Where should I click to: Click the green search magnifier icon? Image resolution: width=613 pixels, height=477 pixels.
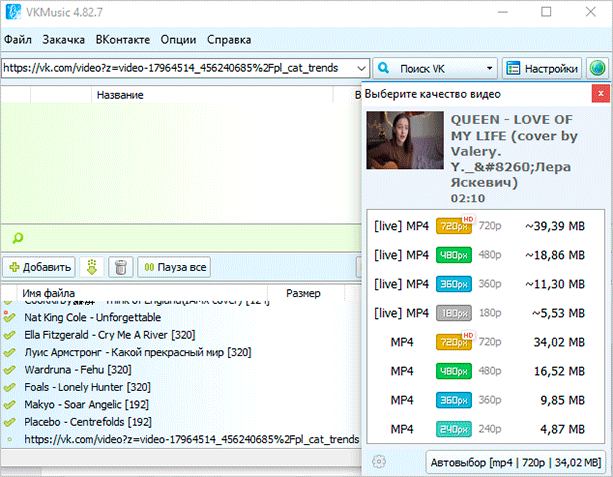[x=18, y=238]
